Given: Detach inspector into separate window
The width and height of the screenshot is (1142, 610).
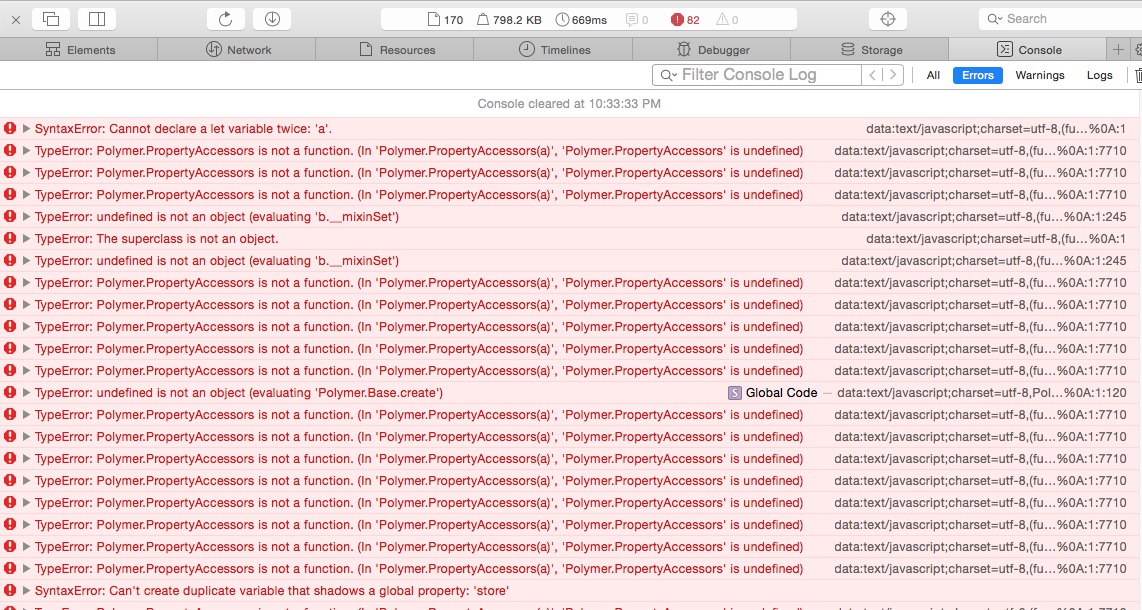Looking at the screenshot, I should tap(51, 19).
